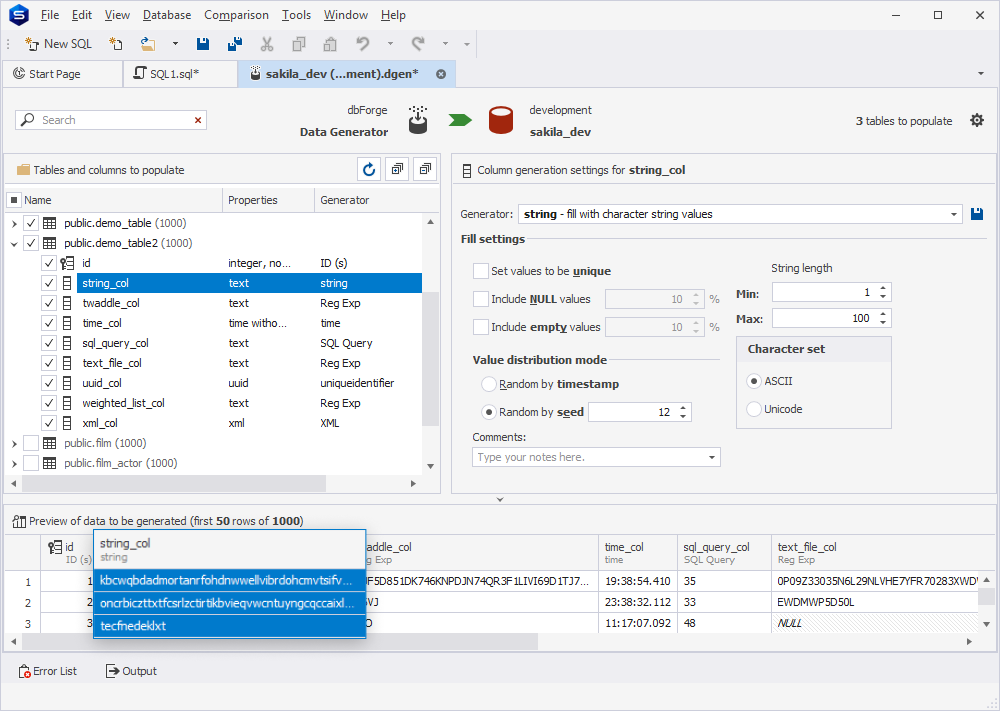Image resolution: width=1000 pixels, height=711 pixels.
Task: Click the New SQL toolbar button
Action: click(x=58, y=44)
